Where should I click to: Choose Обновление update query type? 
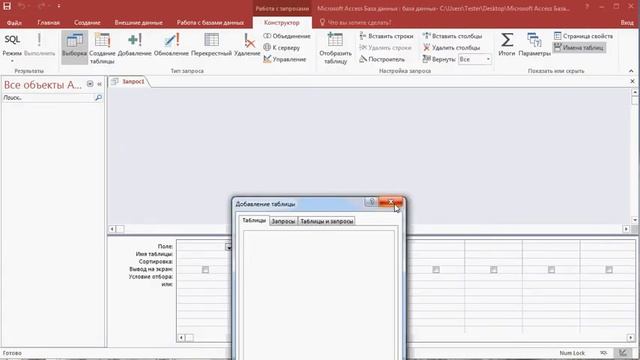tap(171, 45)
